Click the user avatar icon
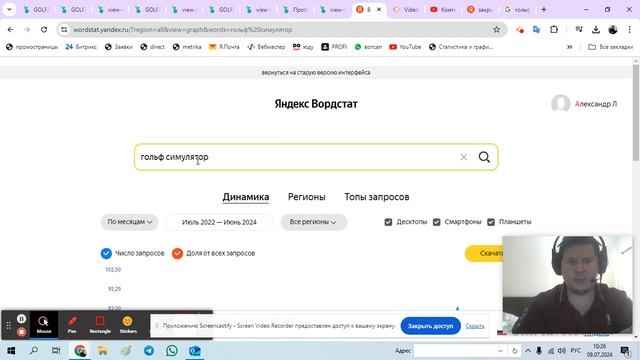640x360 pixels. pyautogui.click(x=560, y=104)
